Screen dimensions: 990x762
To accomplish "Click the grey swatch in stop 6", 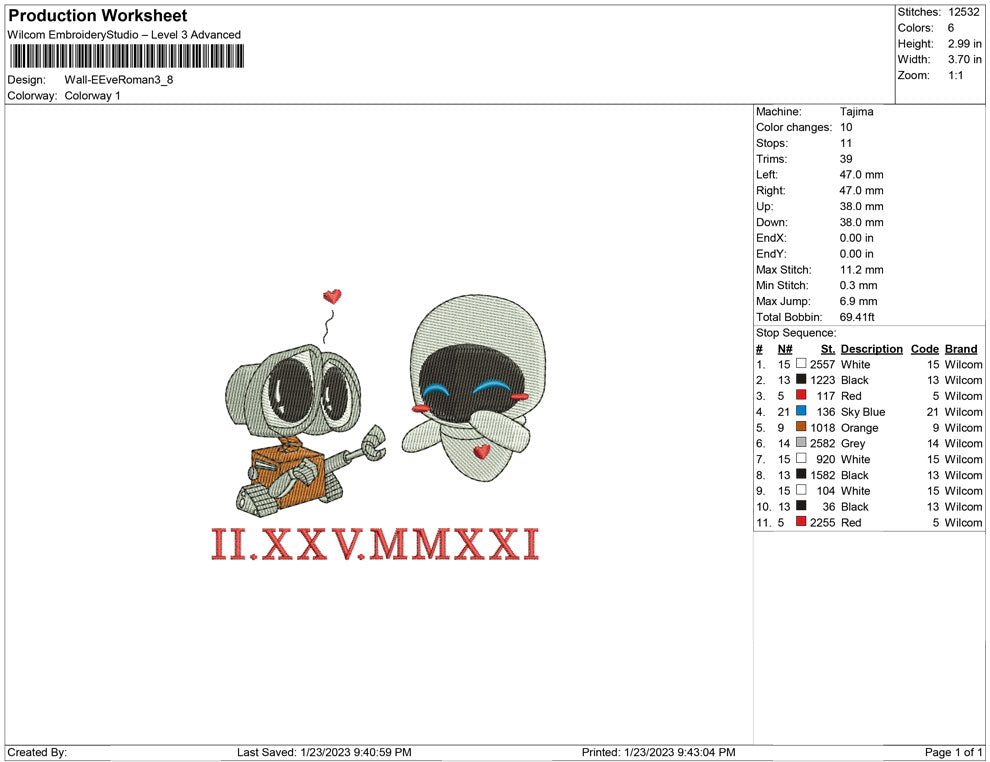I will coord(801,443).
